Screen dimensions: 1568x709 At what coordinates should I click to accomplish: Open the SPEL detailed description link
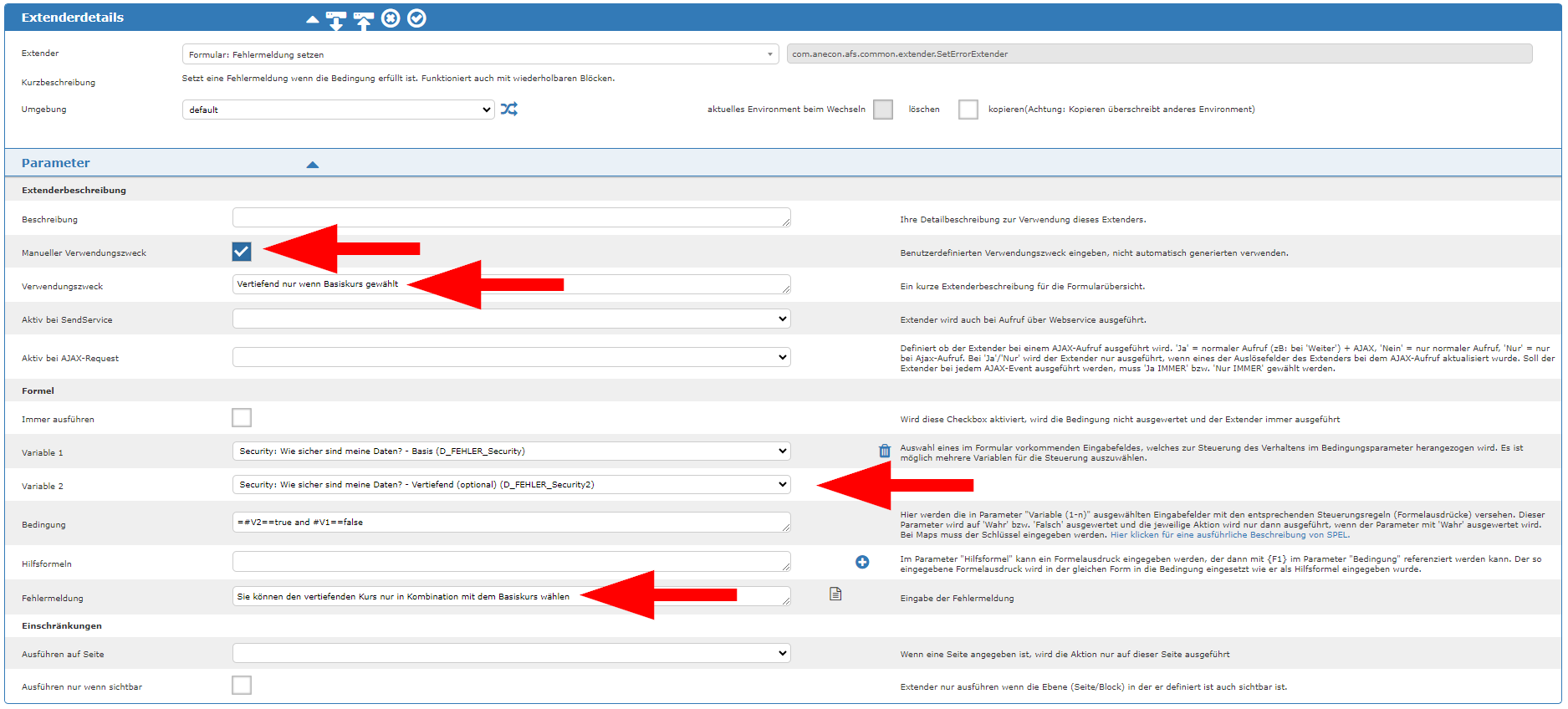click(1228, 535)
